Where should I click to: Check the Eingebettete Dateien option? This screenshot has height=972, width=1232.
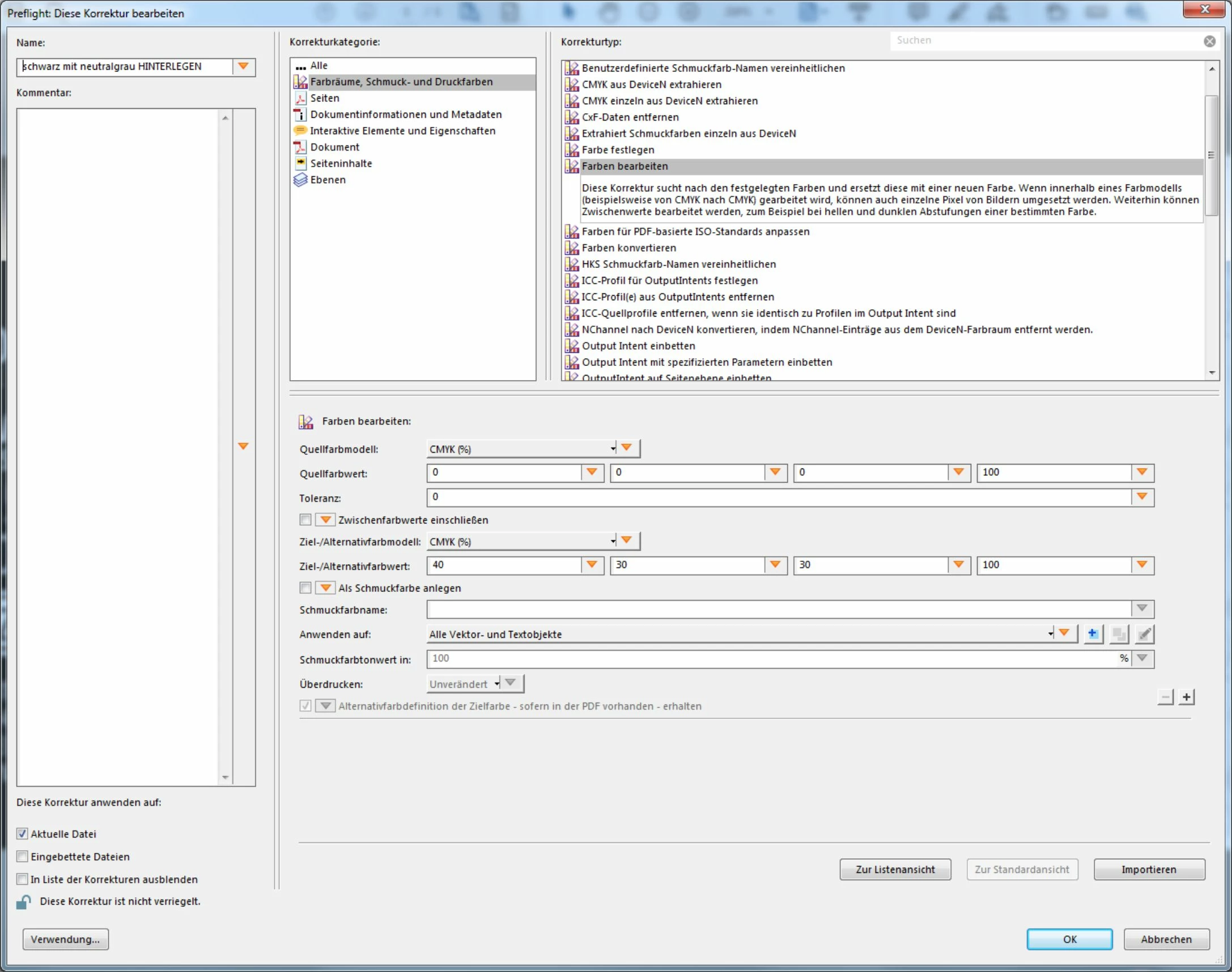22,856
